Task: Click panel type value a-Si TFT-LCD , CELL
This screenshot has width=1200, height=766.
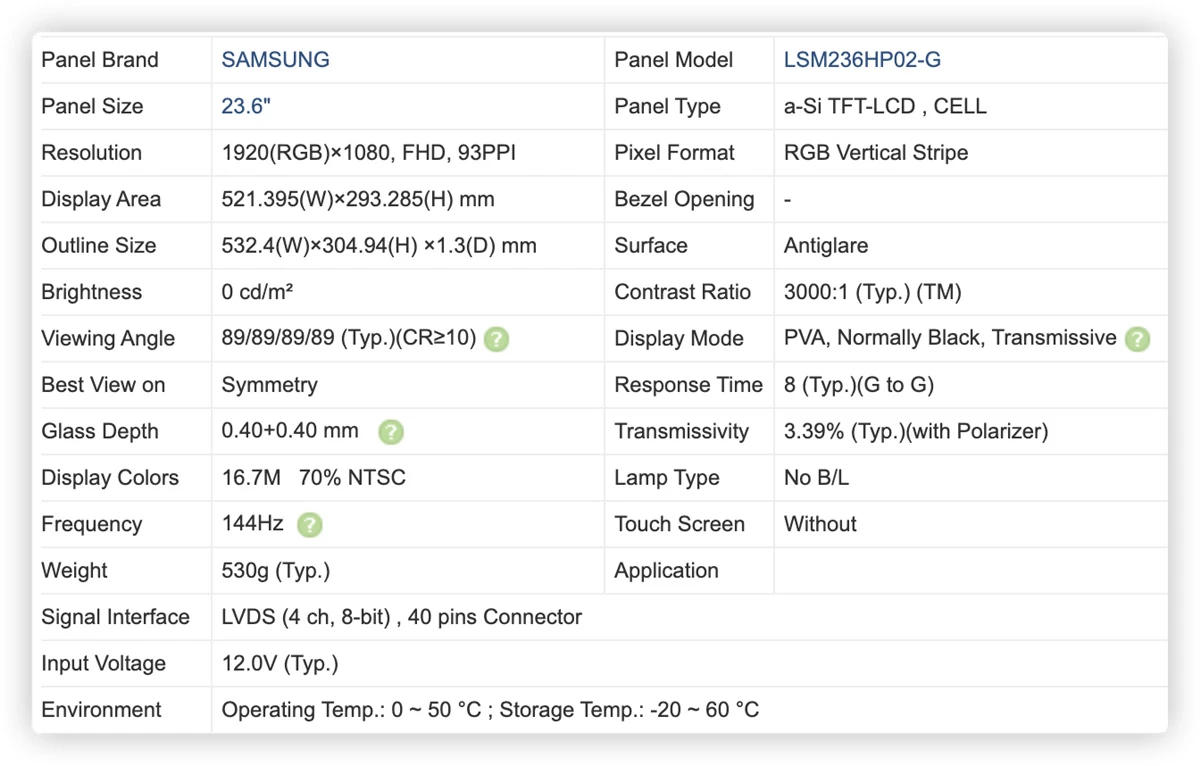Action: click(885, 106)
